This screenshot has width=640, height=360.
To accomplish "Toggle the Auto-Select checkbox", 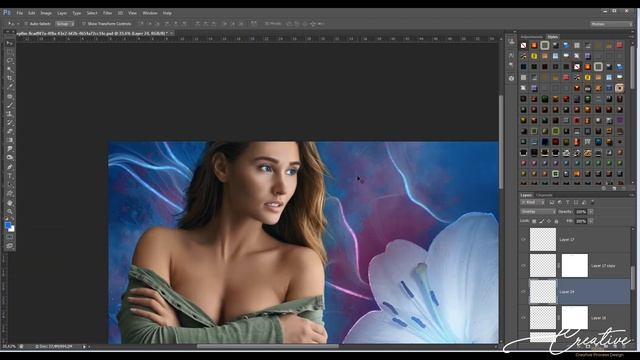I will point(26,24).
